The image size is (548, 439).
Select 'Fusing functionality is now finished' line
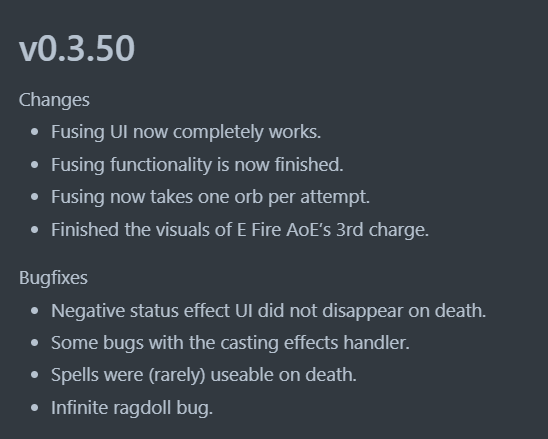click(197, 165)
